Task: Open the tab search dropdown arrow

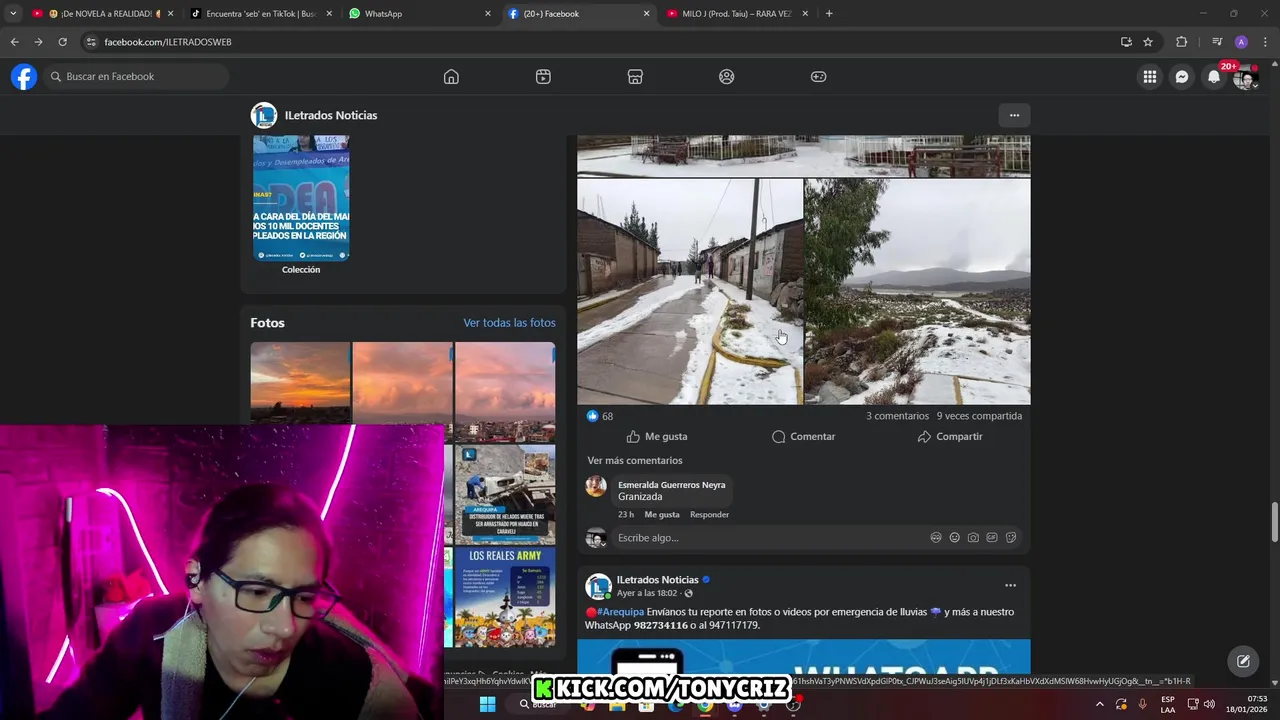Action: tap(12, 14)
